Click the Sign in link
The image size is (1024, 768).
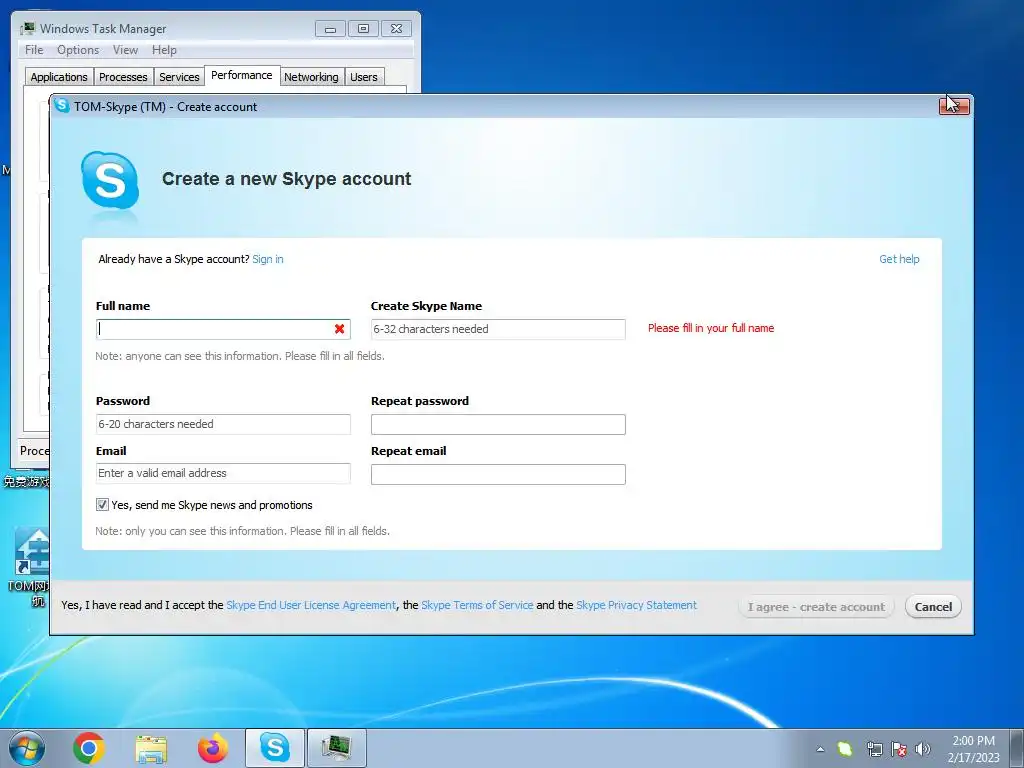(x=268, y=259)
